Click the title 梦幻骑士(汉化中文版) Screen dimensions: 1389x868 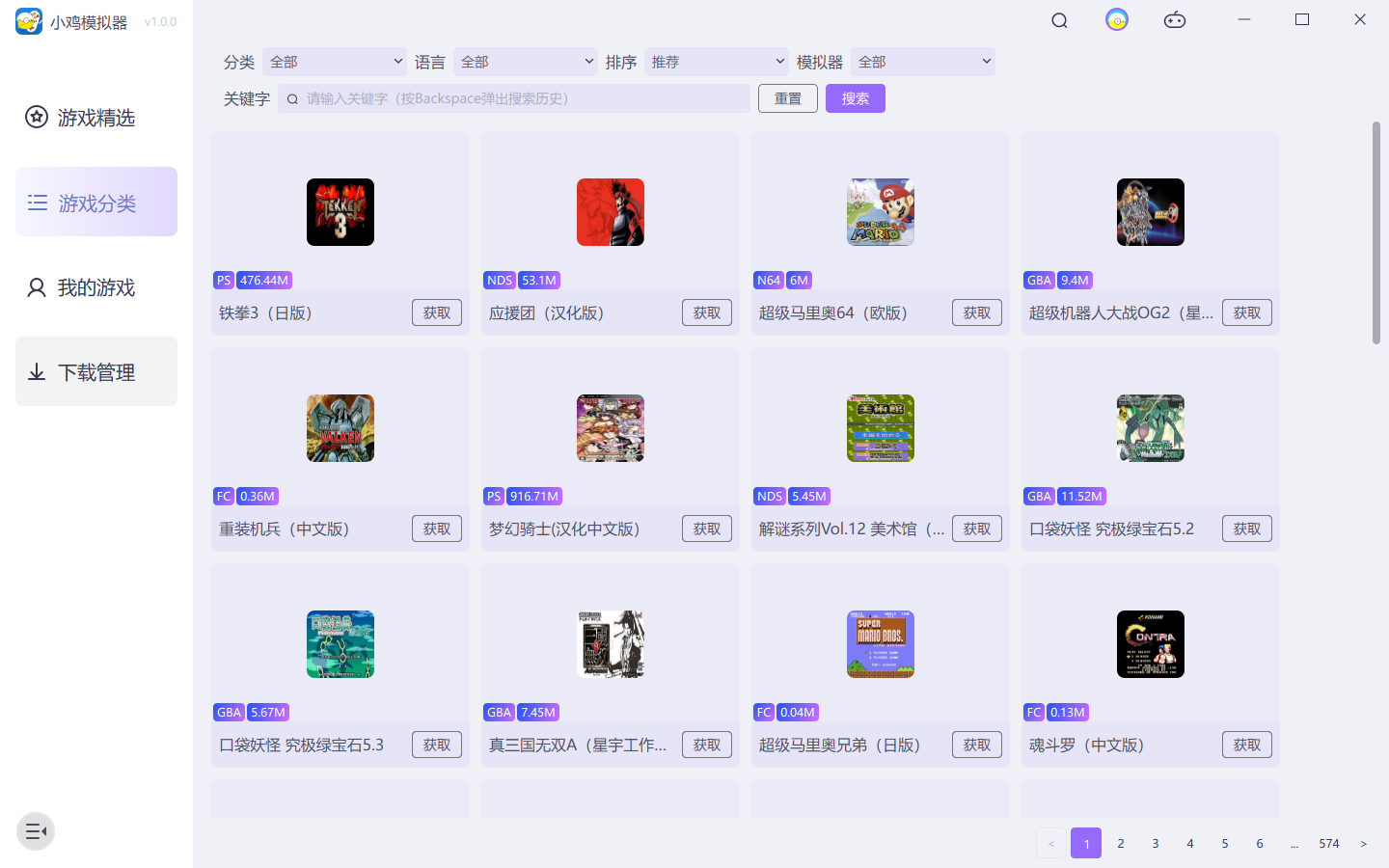tap(564, 529)
